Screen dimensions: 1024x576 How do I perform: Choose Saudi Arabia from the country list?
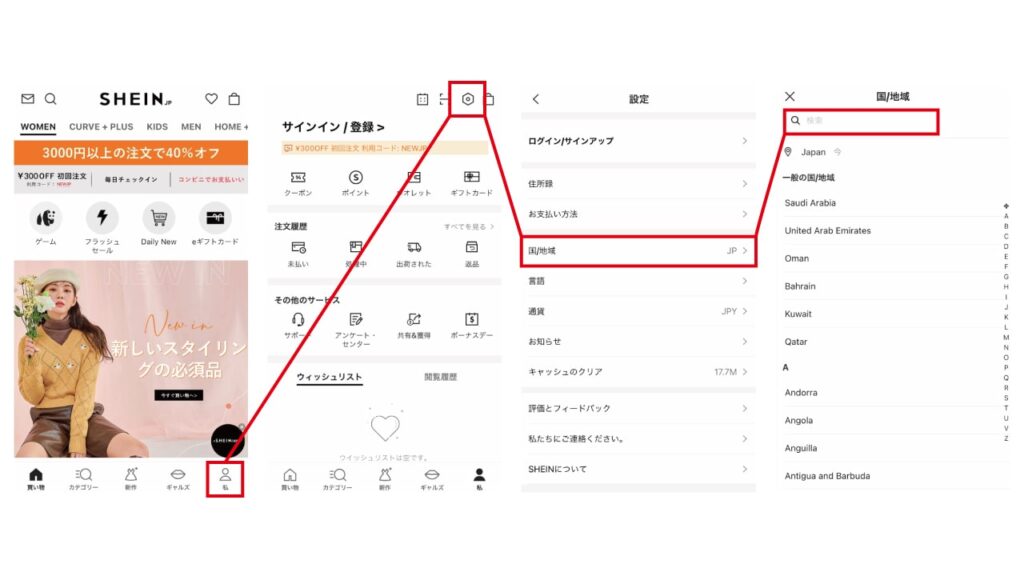[810, 203]
